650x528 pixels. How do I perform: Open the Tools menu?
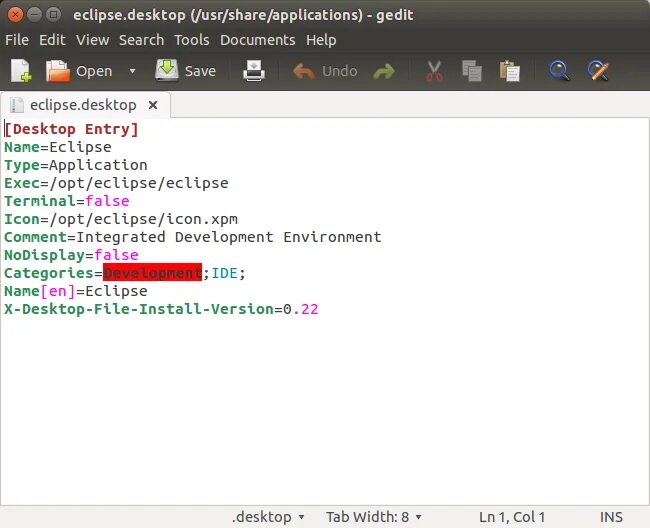coord(192,40)
